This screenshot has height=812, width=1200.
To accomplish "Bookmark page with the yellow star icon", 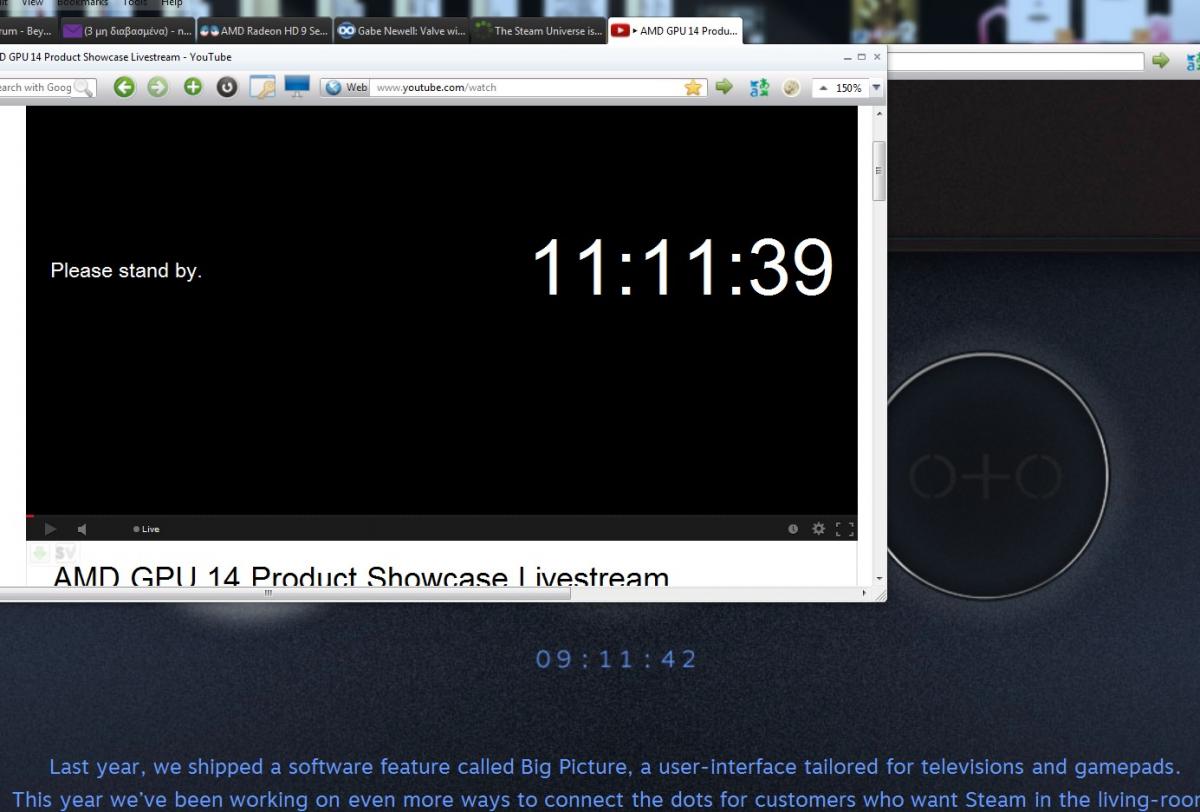I will tap(692, 87).
